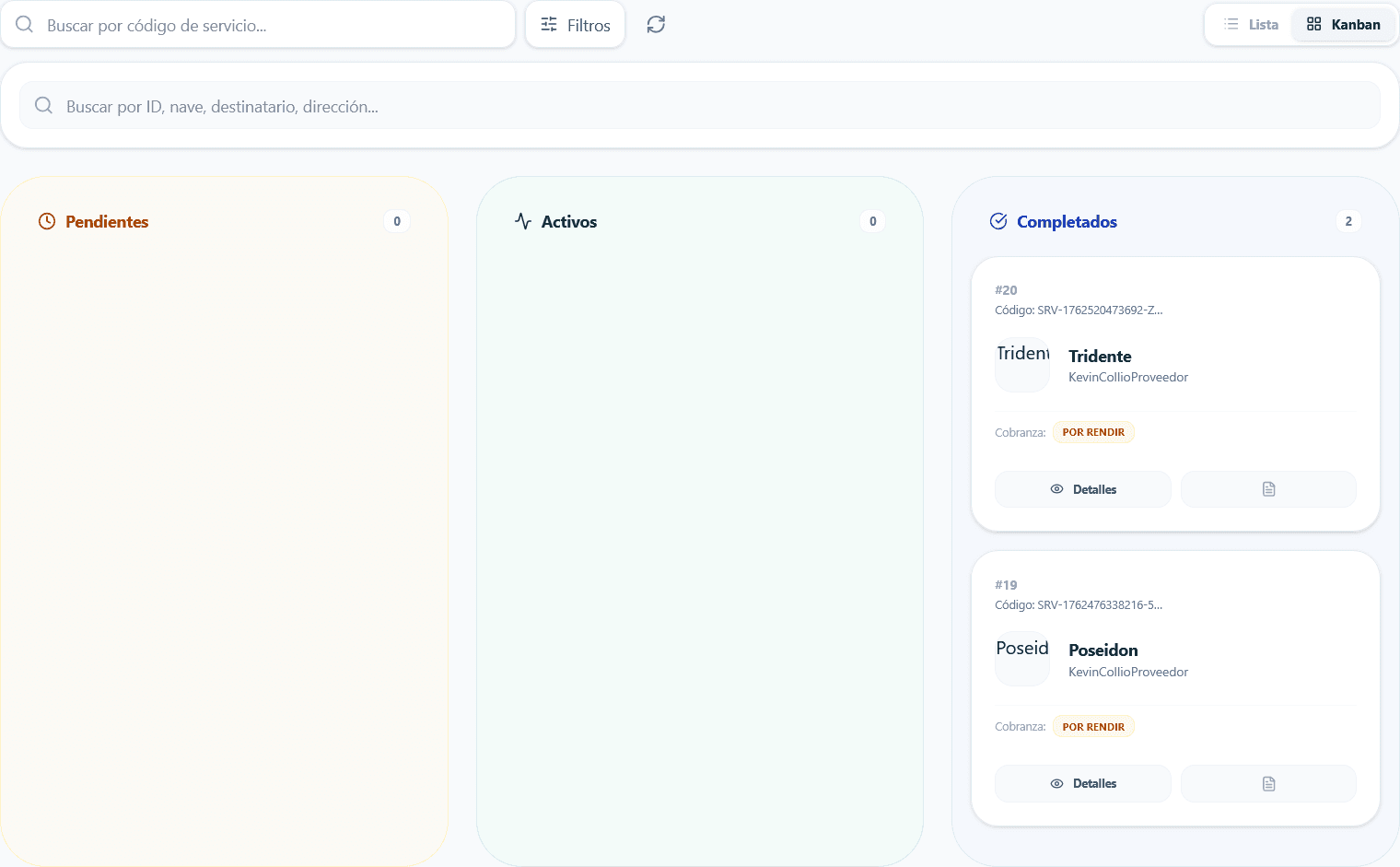
Task: Click the sliders icon in Filtros button
Action: tap(549, 25)
